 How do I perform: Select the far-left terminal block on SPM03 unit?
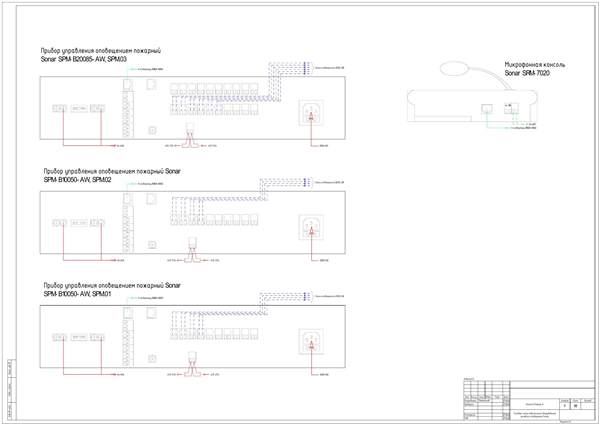click(x=59, y=109)
